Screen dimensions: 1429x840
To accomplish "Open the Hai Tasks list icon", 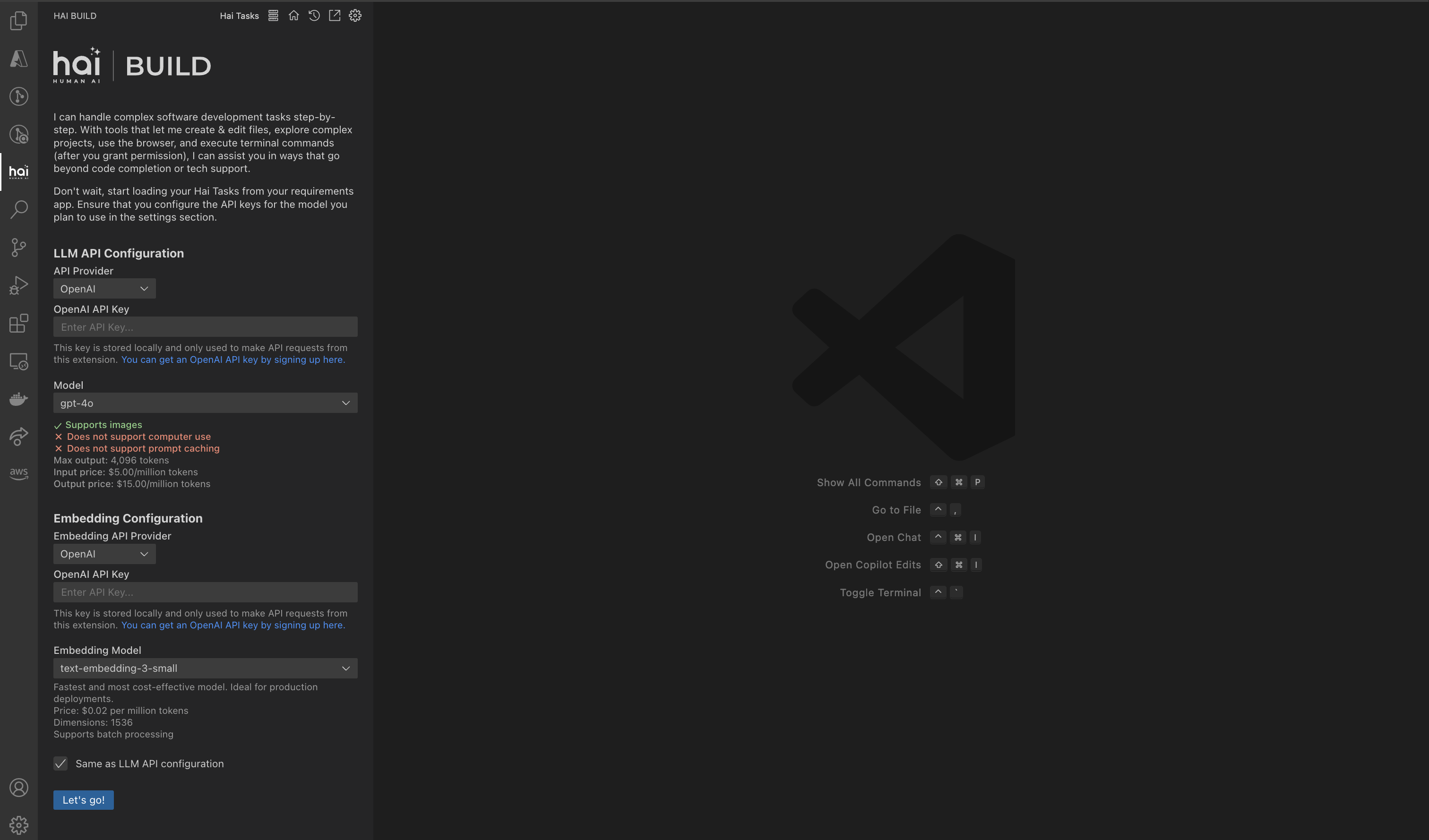I will (x=273, y=16).
